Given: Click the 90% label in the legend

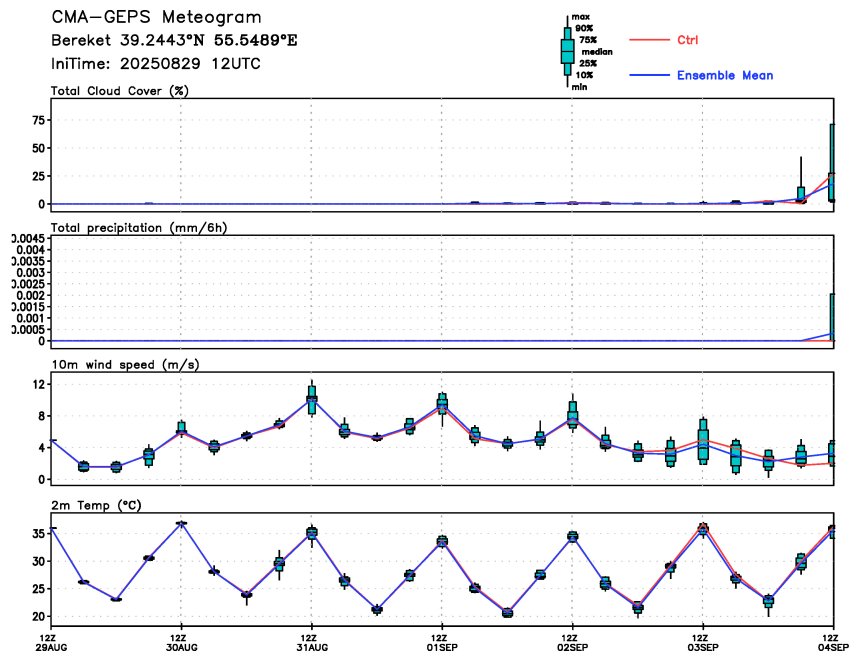Looking at the screenshot, I should [x=584, y=28].
